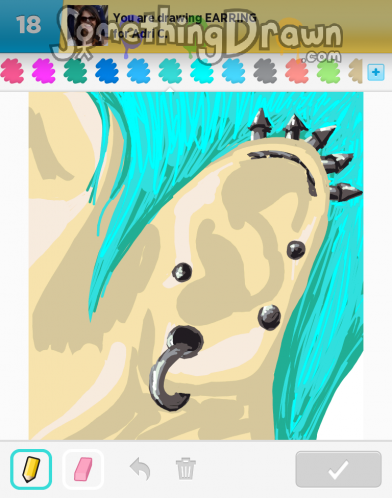Pick the salmon color swatch
The image size is (392, 498).
(297, 71)
